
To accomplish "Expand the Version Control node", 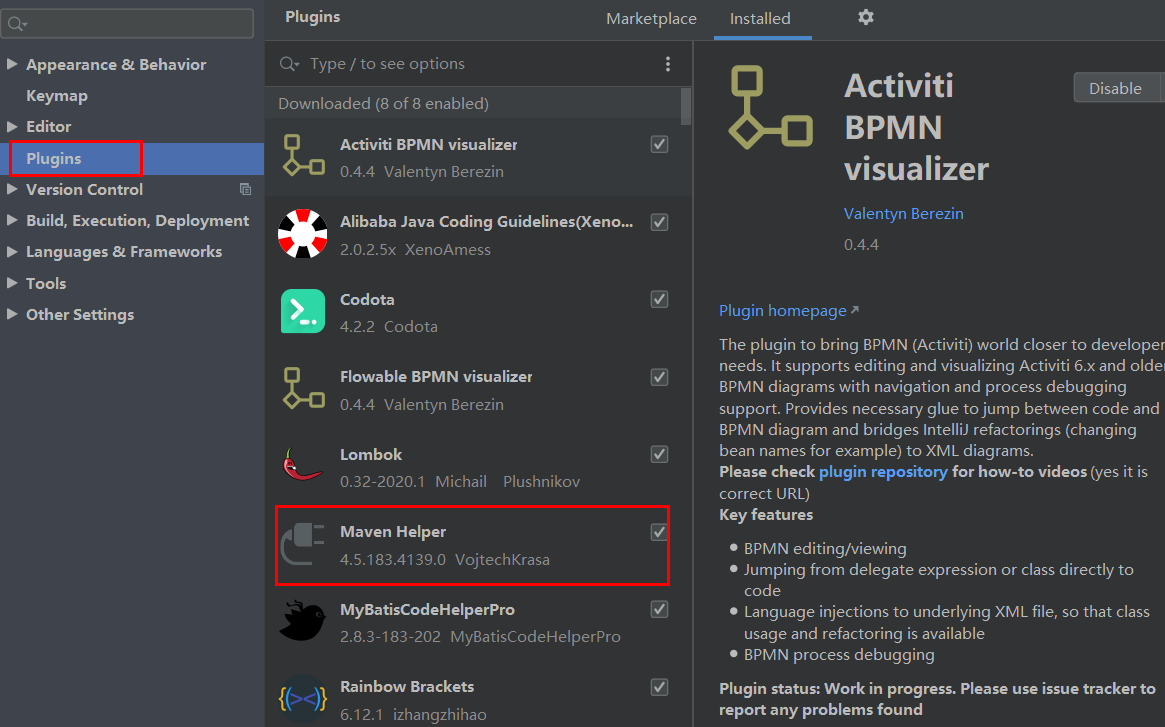I will pyautogui.click(x=12, y=189).
